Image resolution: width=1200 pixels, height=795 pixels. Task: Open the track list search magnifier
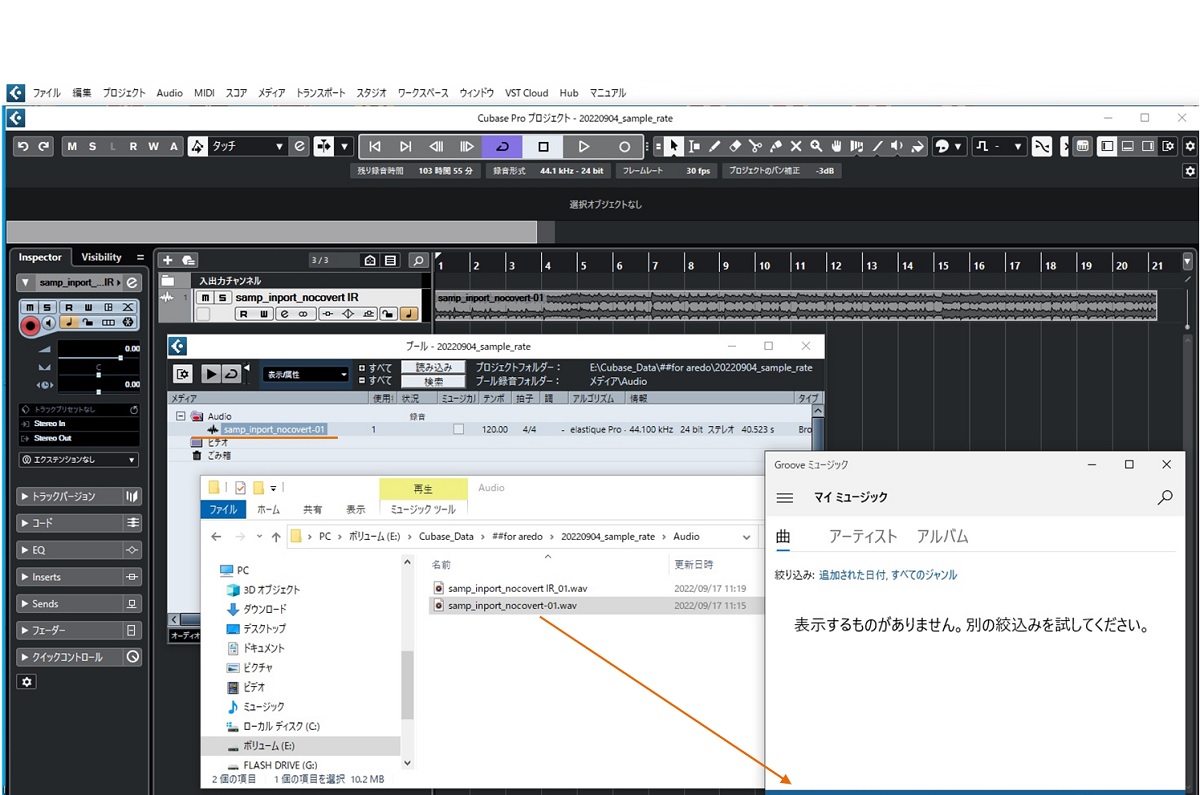pyautogui.click(x=418, y=260)
